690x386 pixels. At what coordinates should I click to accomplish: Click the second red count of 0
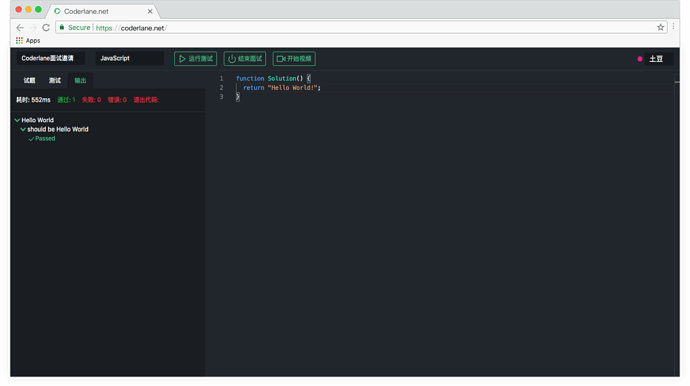coord(117,100)
